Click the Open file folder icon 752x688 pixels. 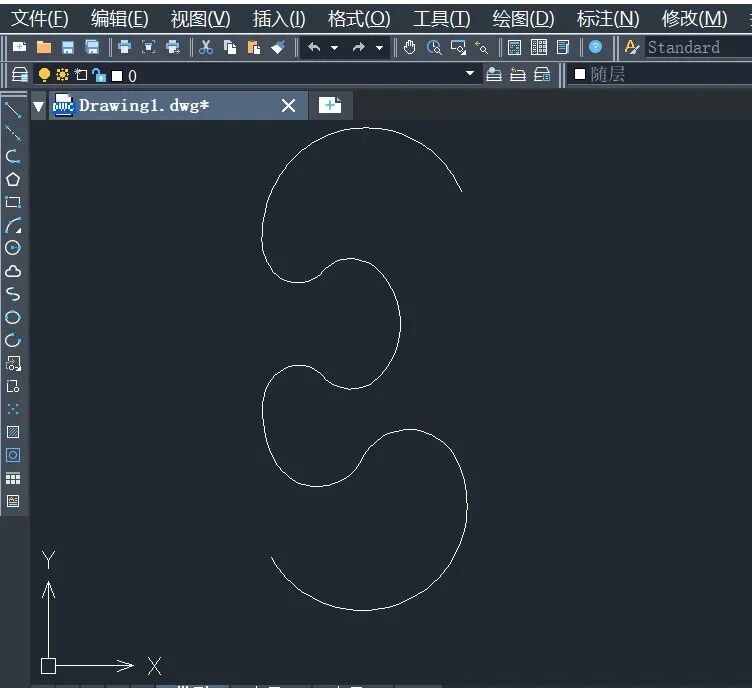pyautogui.click(x=44, y=47)
